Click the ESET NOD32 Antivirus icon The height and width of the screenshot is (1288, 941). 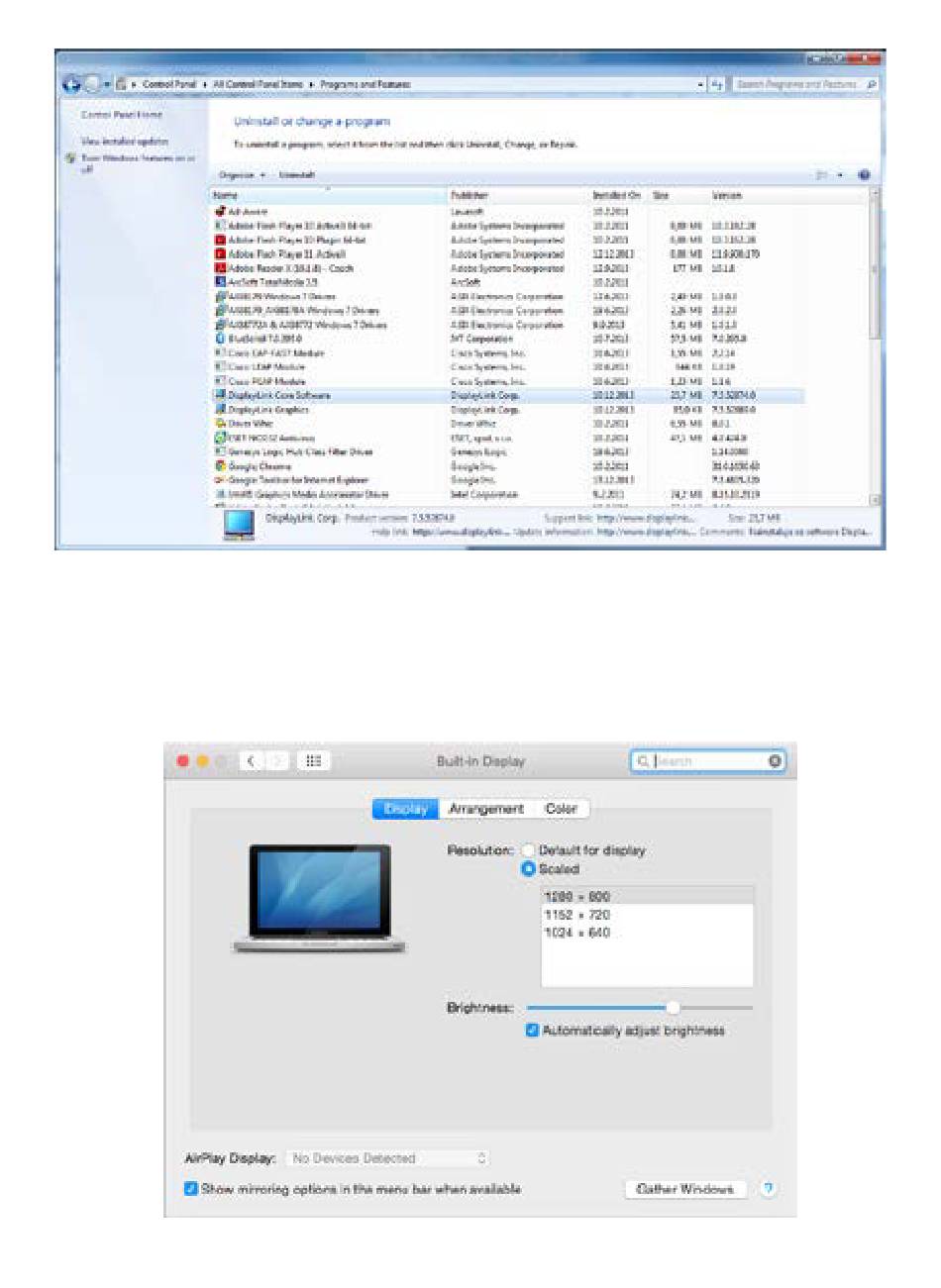(221, 438)
